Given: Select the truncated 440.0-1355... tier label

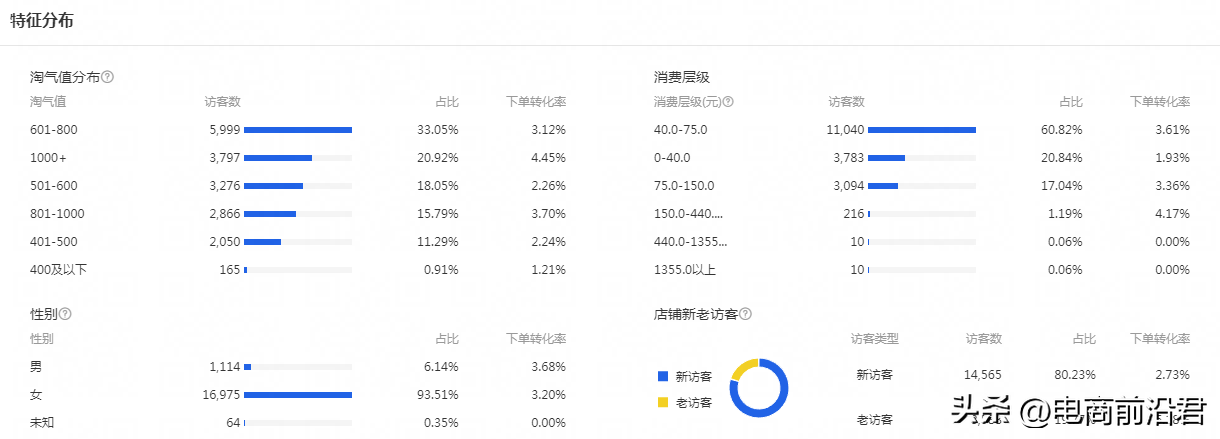Looking at the screenshot, I should (691, 242).
